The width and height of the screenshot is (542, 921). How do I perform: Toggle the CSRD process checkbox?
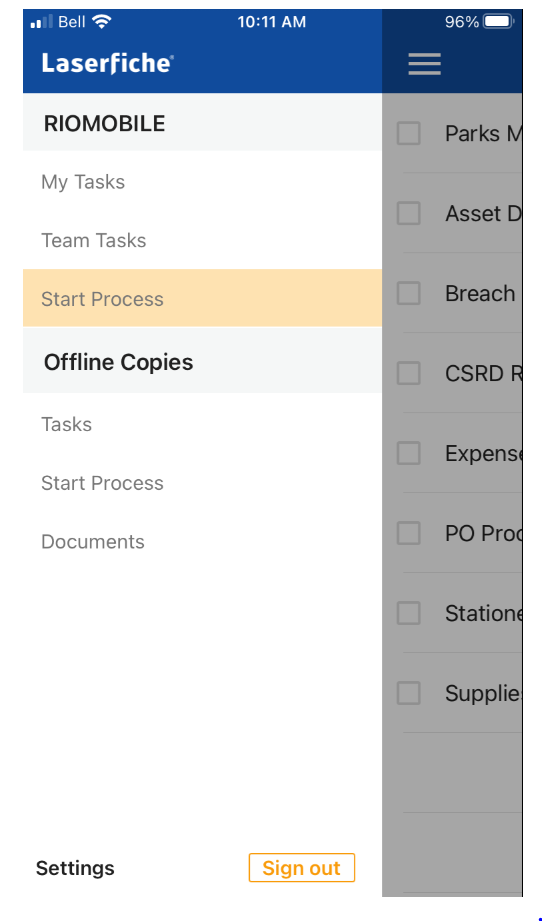pyautogui.click(x=409, y=373)
